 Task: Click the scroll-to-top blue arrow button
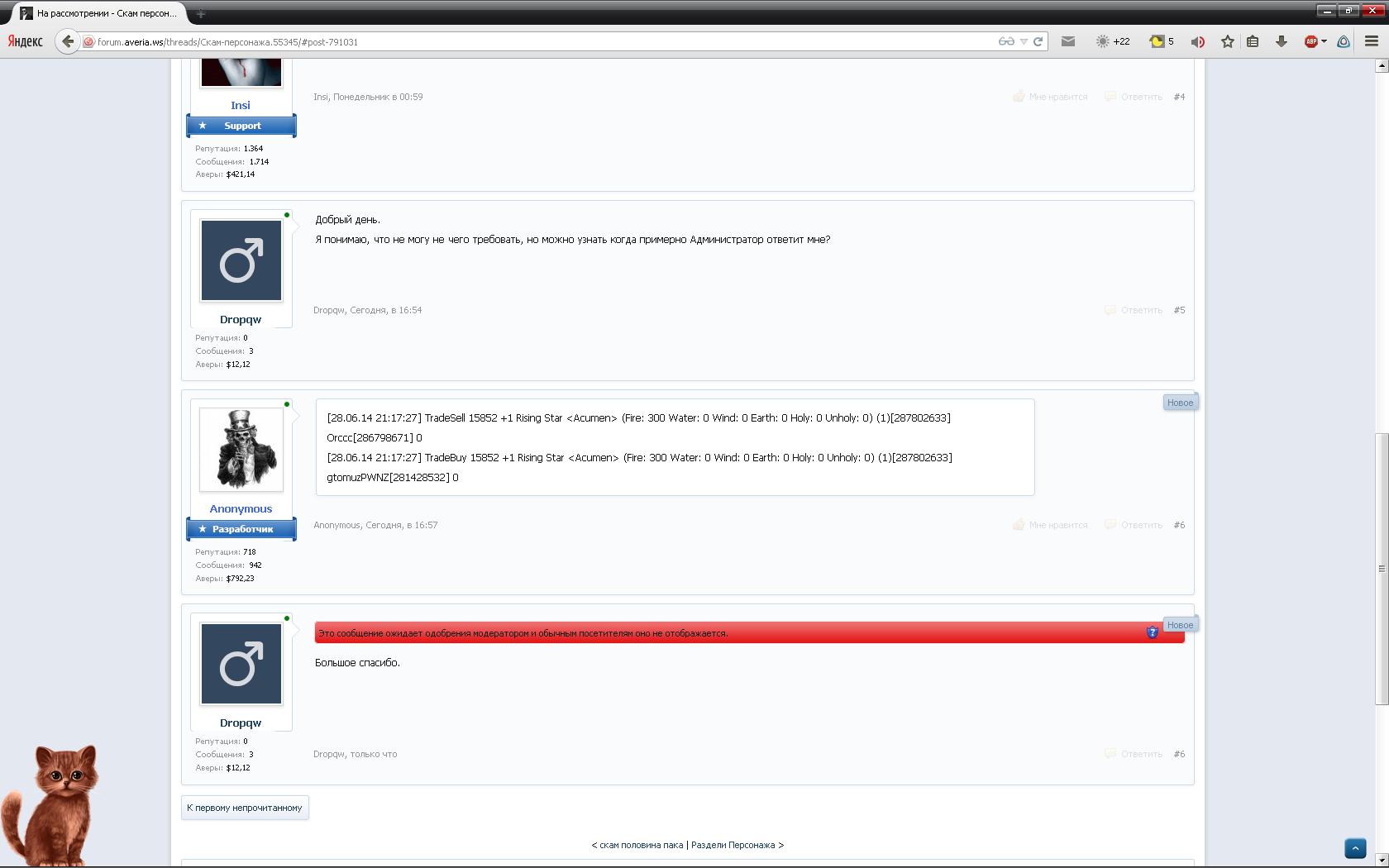[x=1355, y=848]
